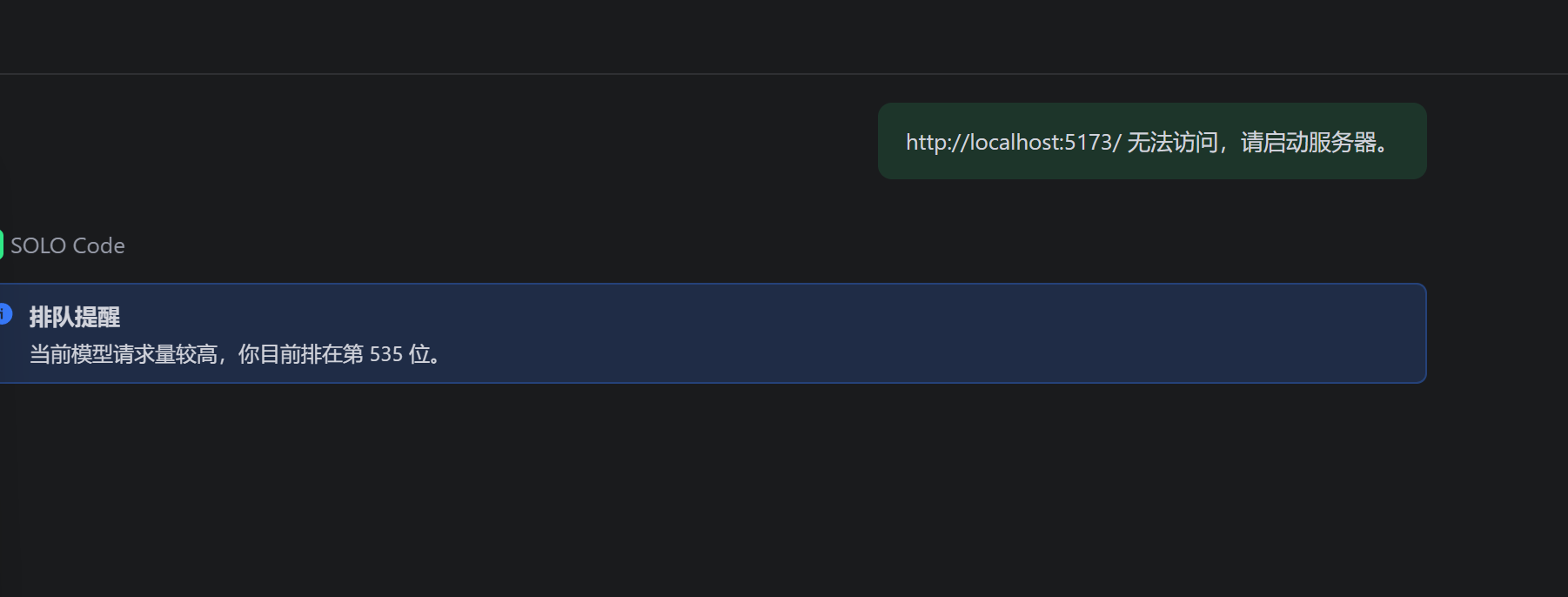Select the green user message bubble's left padding
Viewport: 1568px width, 597px height.
tap(891, 141)
